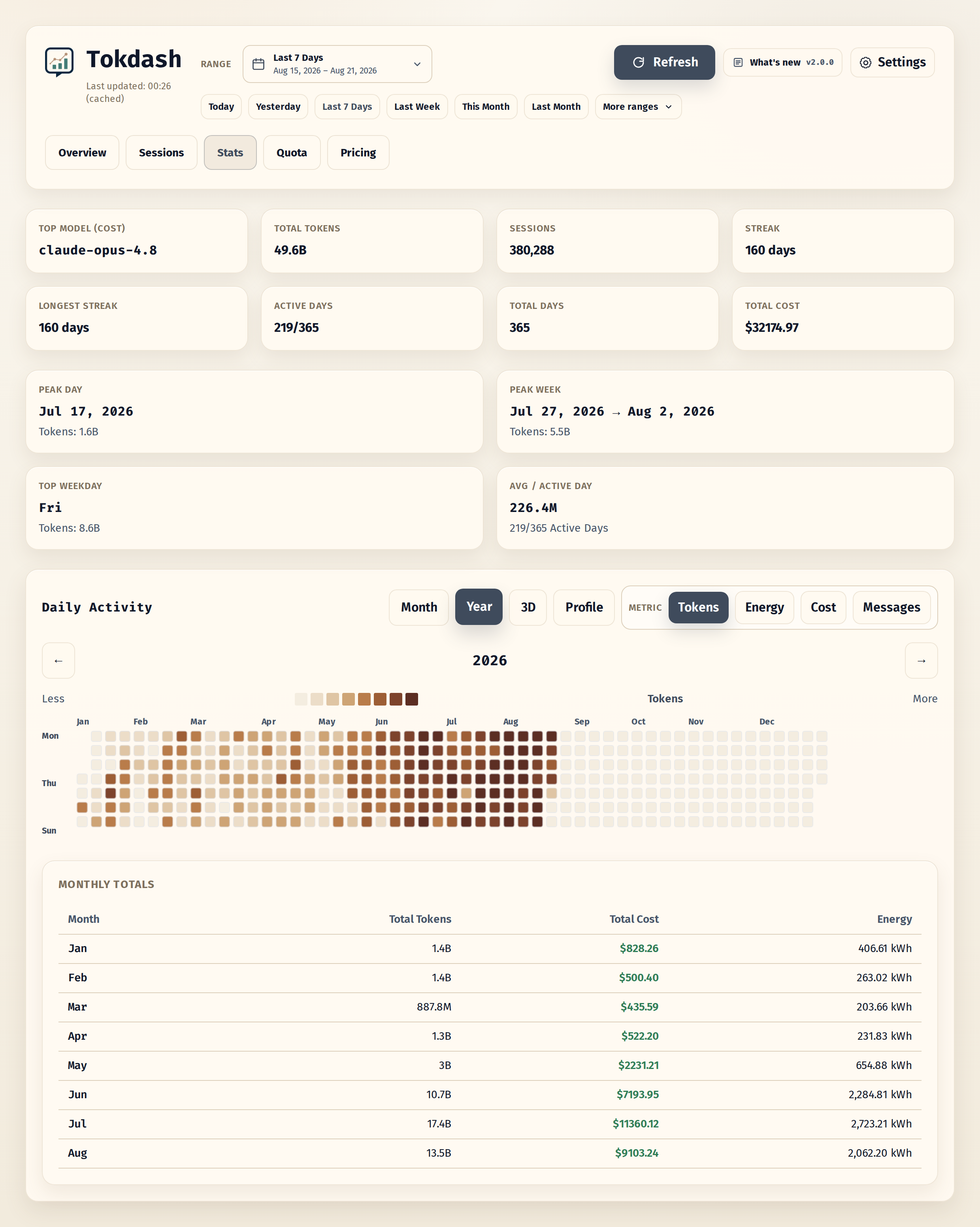This screenshot has width=980, height=1227.
Task: Click the calendar icon in range picker
Action: click(x=258, y=64)
